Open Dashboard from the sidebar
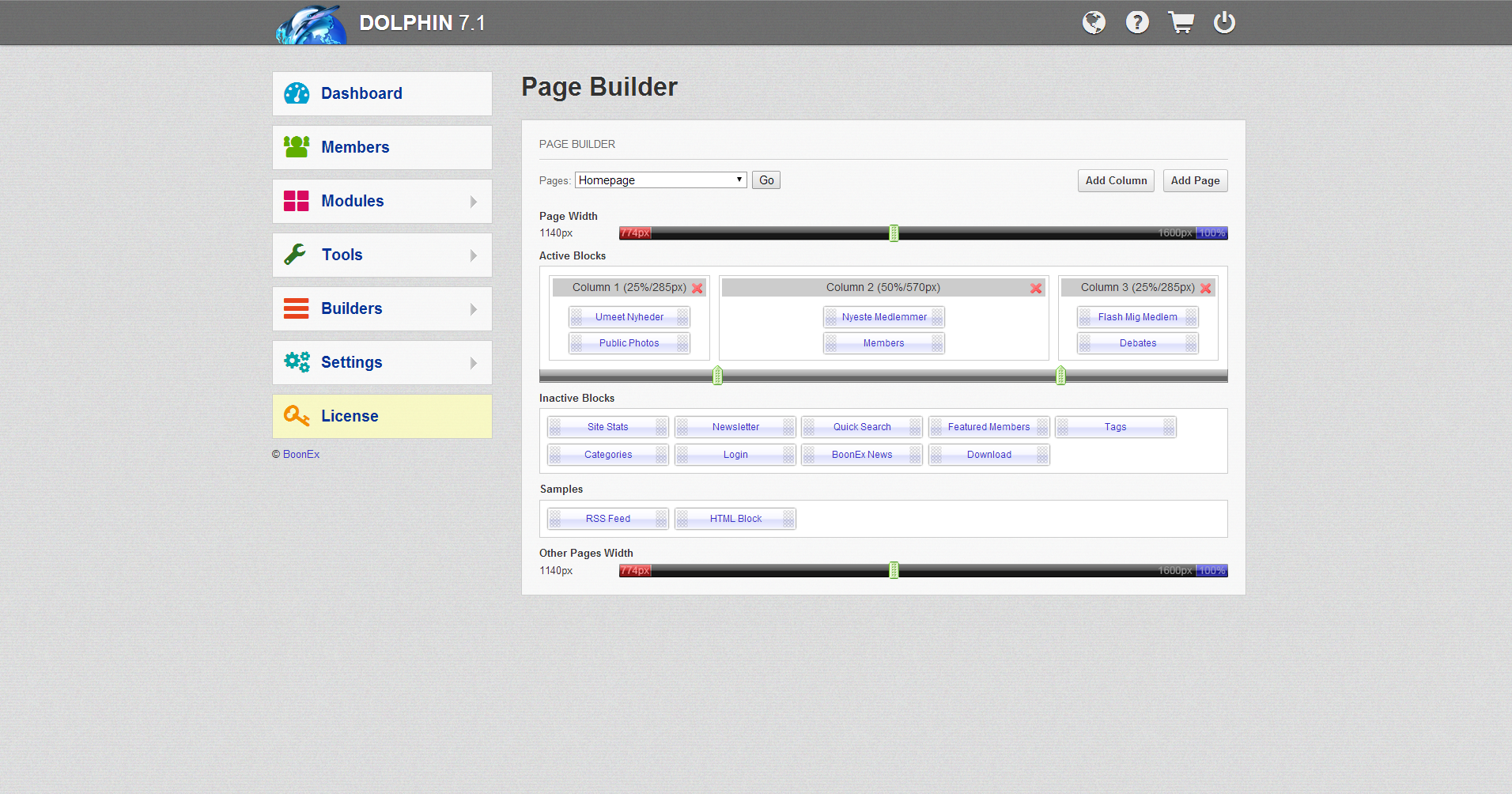Image resolution: width=1512 pixels, height=794 pixels. (361, 93)
